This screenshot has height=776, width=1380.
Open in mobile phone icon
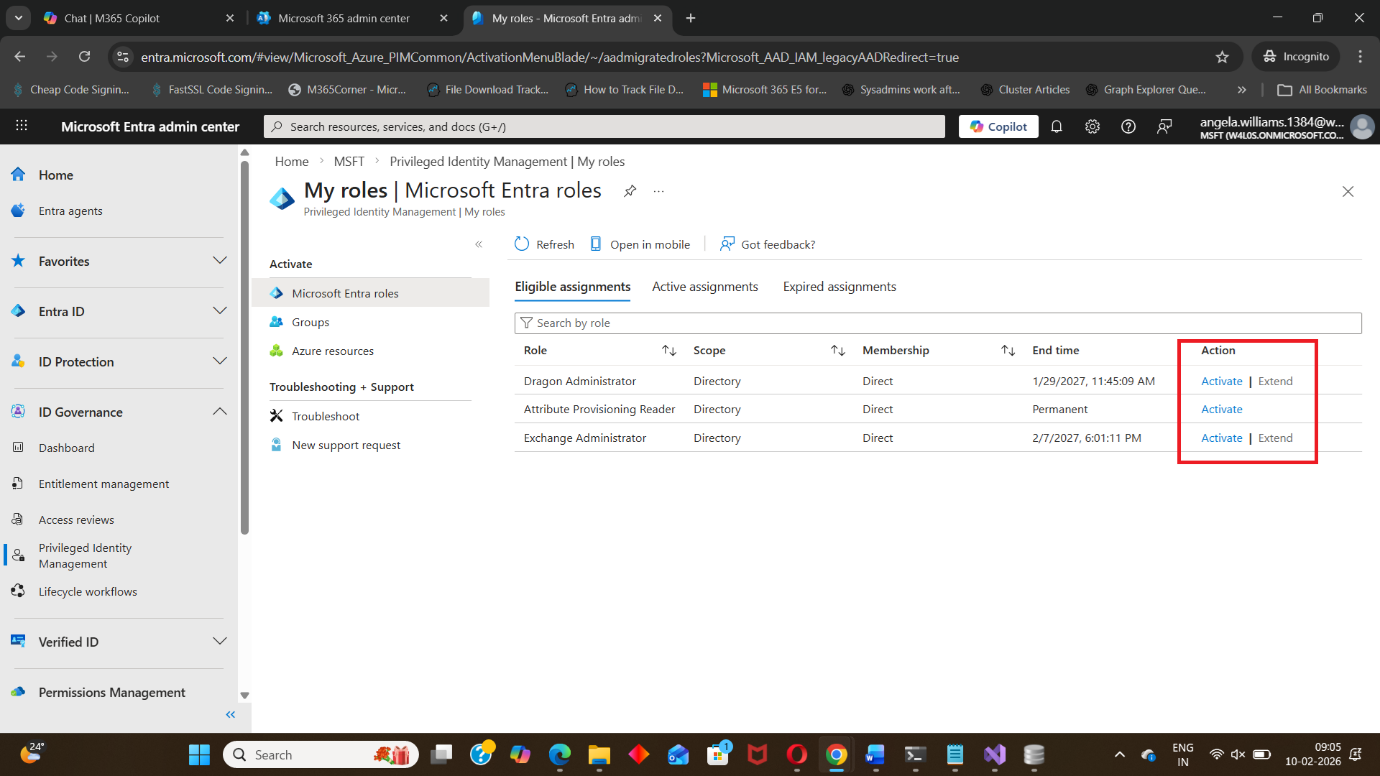(x=596, y=244)
